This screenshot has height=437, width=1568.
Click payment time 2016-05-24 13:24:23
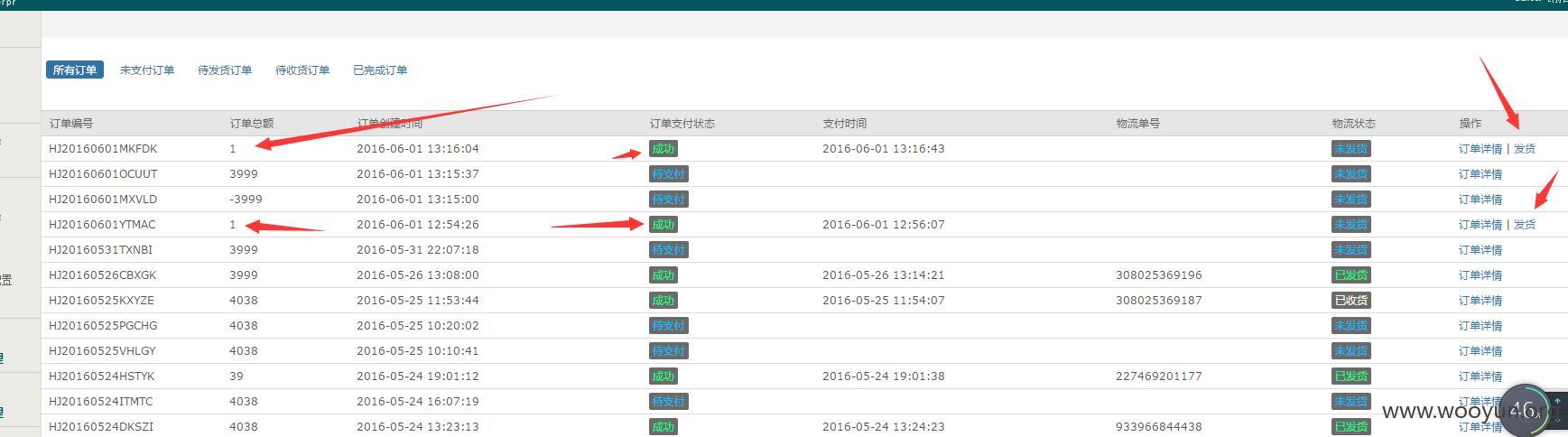point(884,427)
